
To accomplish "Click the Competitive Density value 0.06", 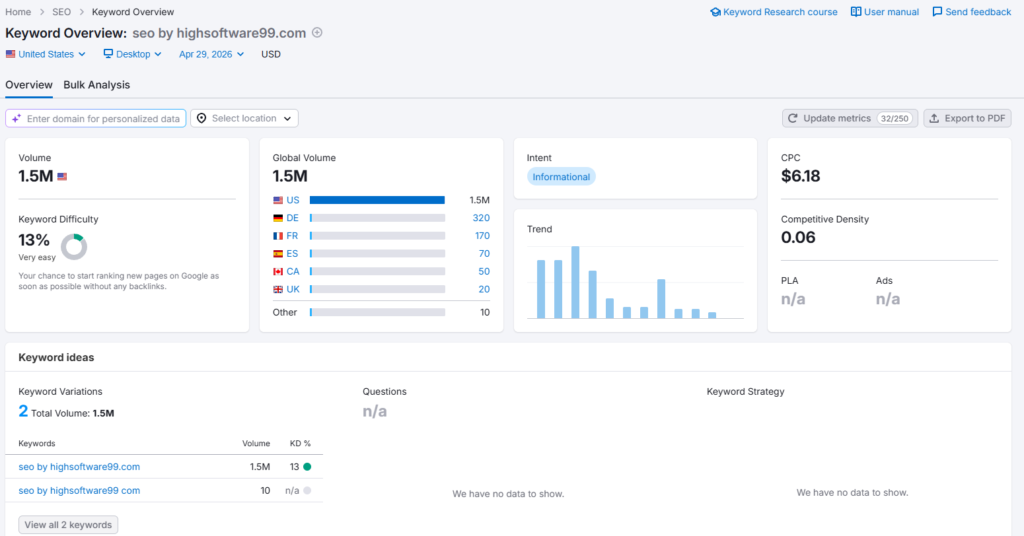I will 798,238.
